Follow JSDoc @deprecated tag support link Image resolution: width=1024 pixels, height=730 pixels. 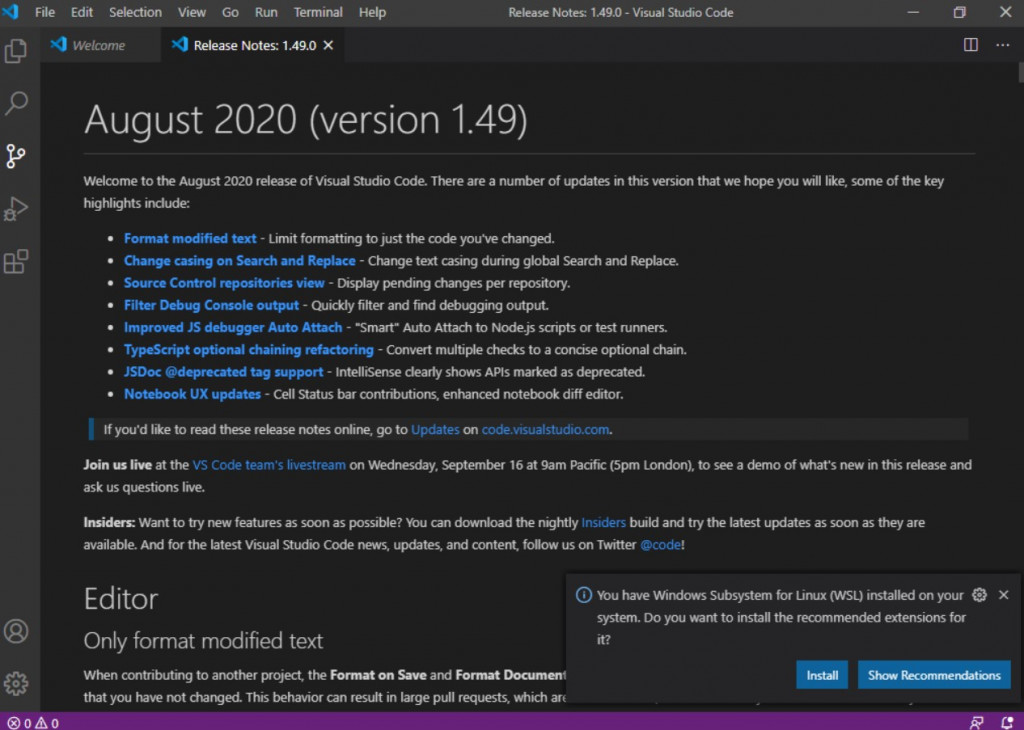pos(223,372)
